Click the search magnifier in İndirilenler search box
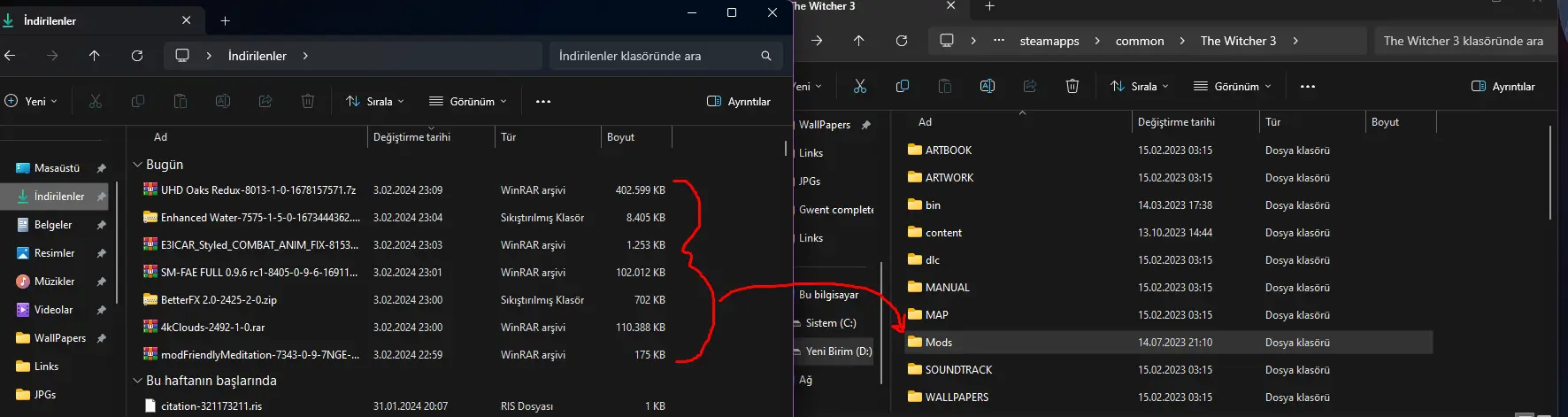This screenshot has height=417, width=1568. (x=766, y=56)
